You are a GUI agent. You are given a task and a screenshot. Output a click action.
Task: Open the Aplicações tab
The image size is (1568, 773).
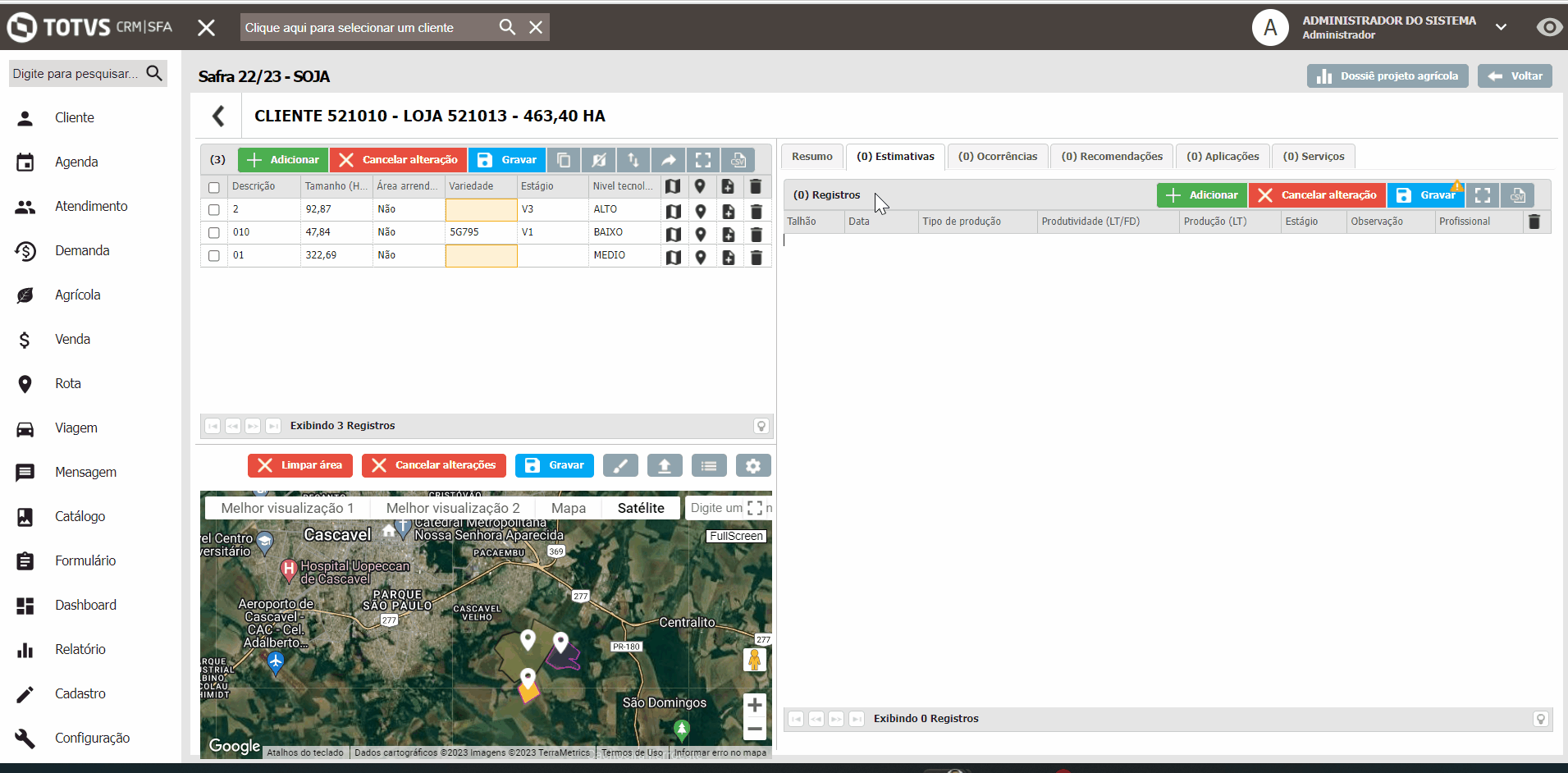coord(1223,157)
